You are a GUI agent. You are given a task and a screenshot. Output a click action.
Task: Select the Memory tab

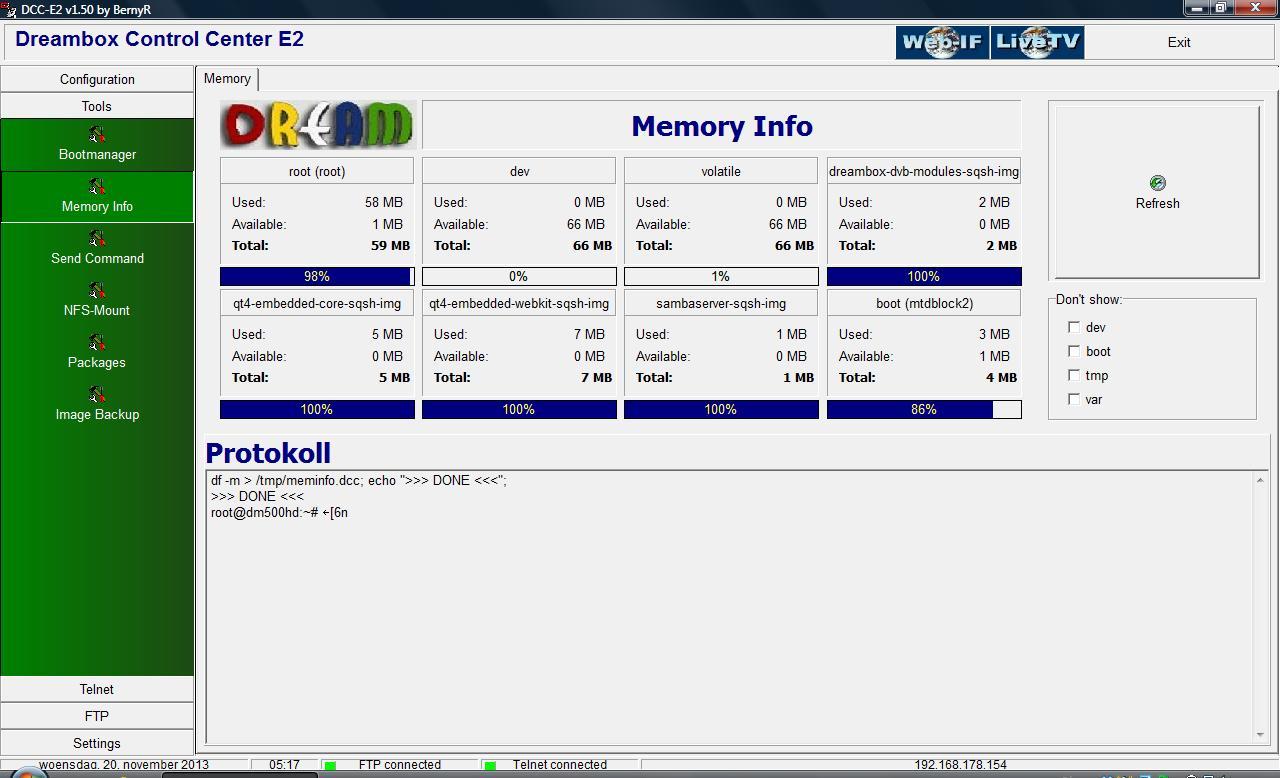pyautogui.click(x=228, y=79)
